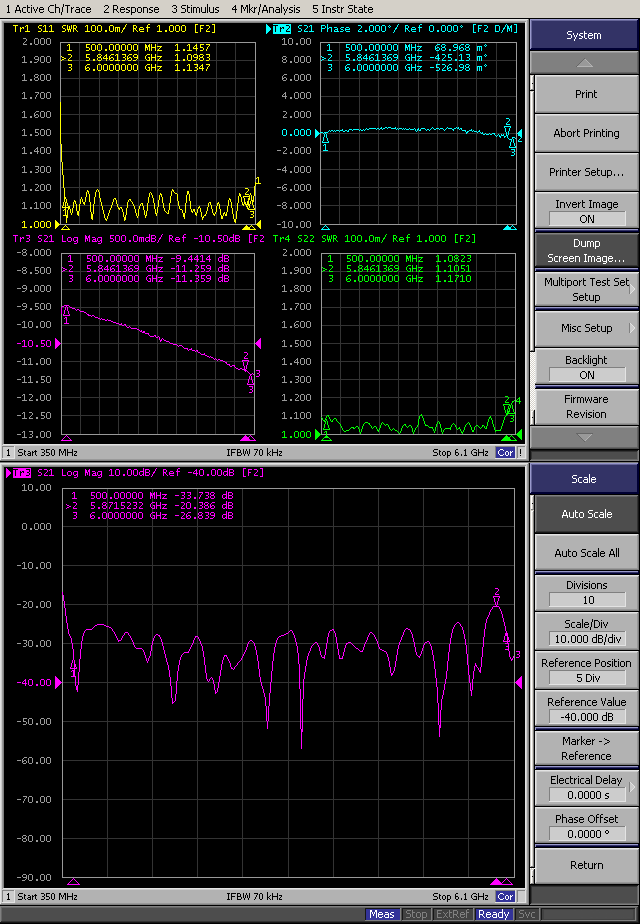Screen dimensions: 640x924
Task: Click the Ready indicator in the status bar
Action: click(x=493, y=914)
